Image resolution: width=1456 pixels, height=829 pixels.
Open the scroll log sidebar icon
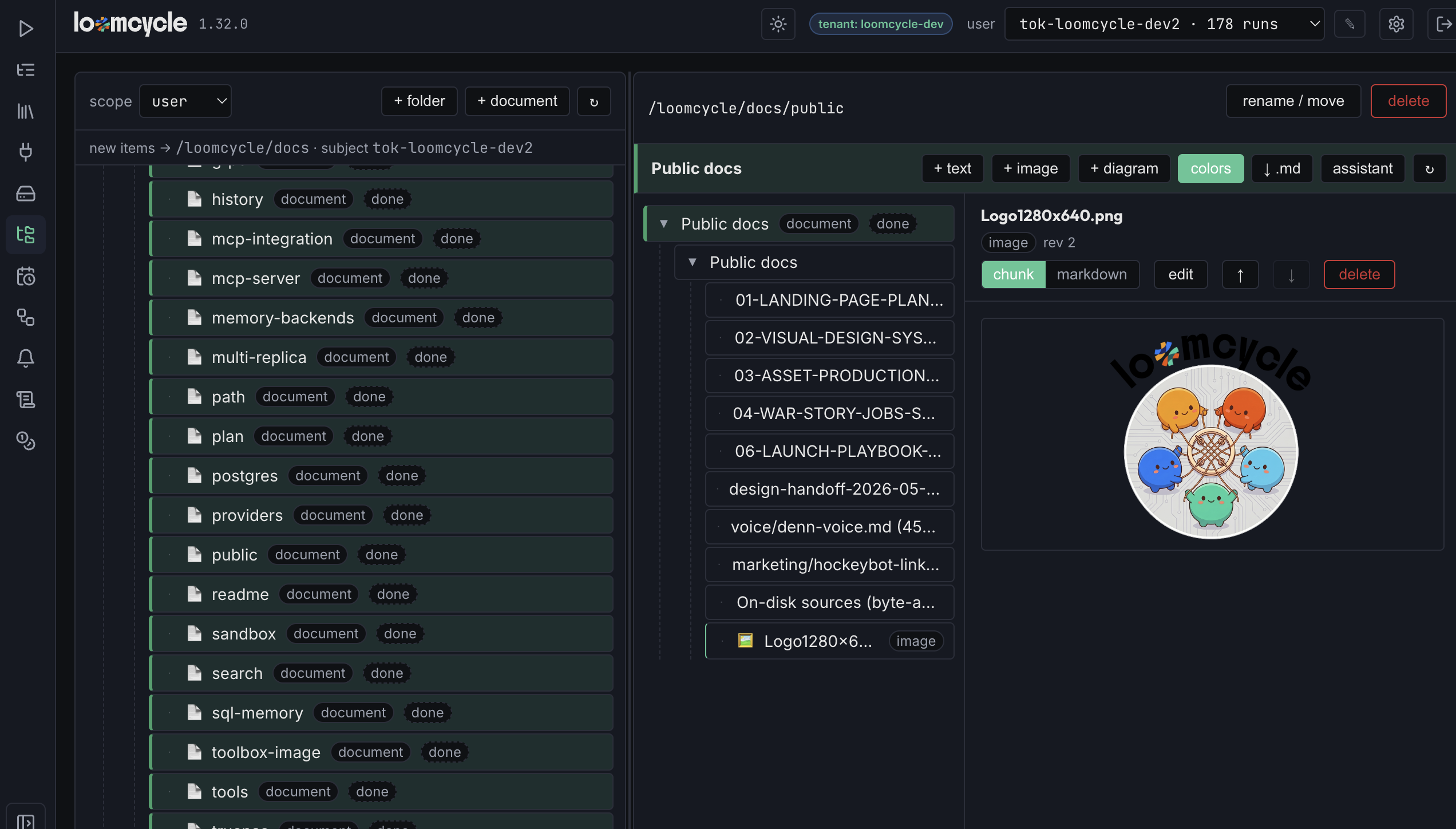26,400
